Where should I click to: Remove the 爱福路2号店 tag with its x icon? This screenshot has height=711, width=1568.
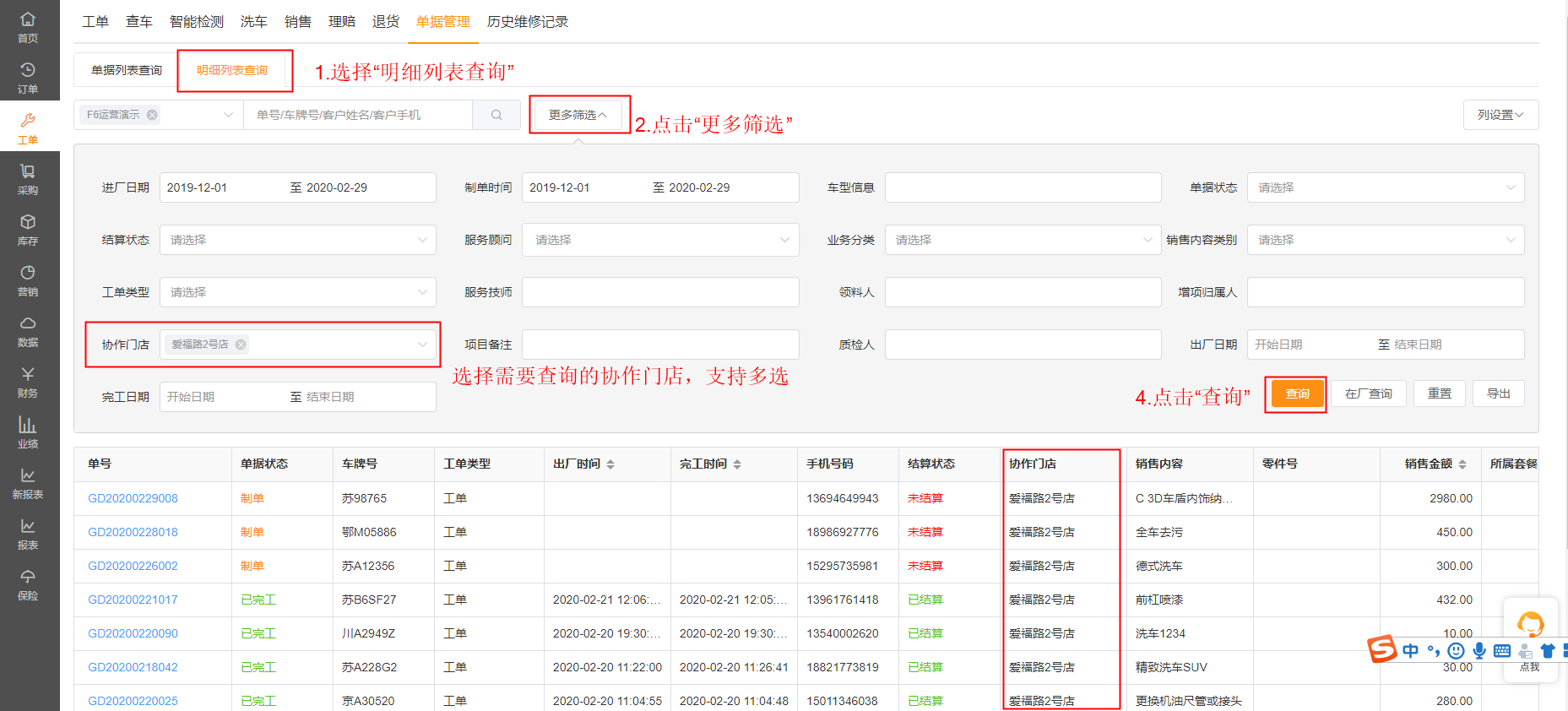(x=241, y=345)
